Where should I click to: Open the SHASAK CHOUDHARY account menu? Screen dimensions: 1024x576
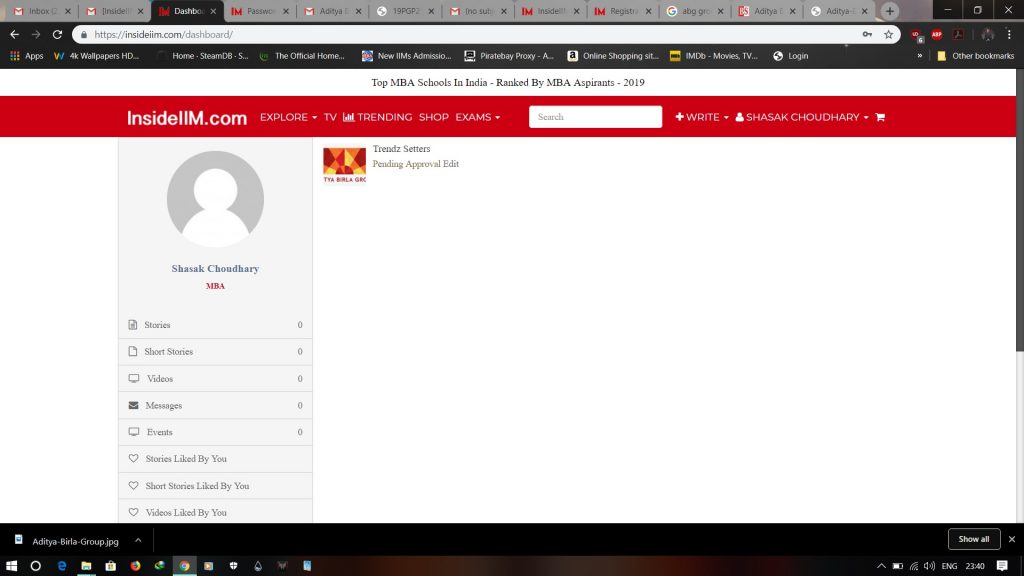[x=802, y=117]
